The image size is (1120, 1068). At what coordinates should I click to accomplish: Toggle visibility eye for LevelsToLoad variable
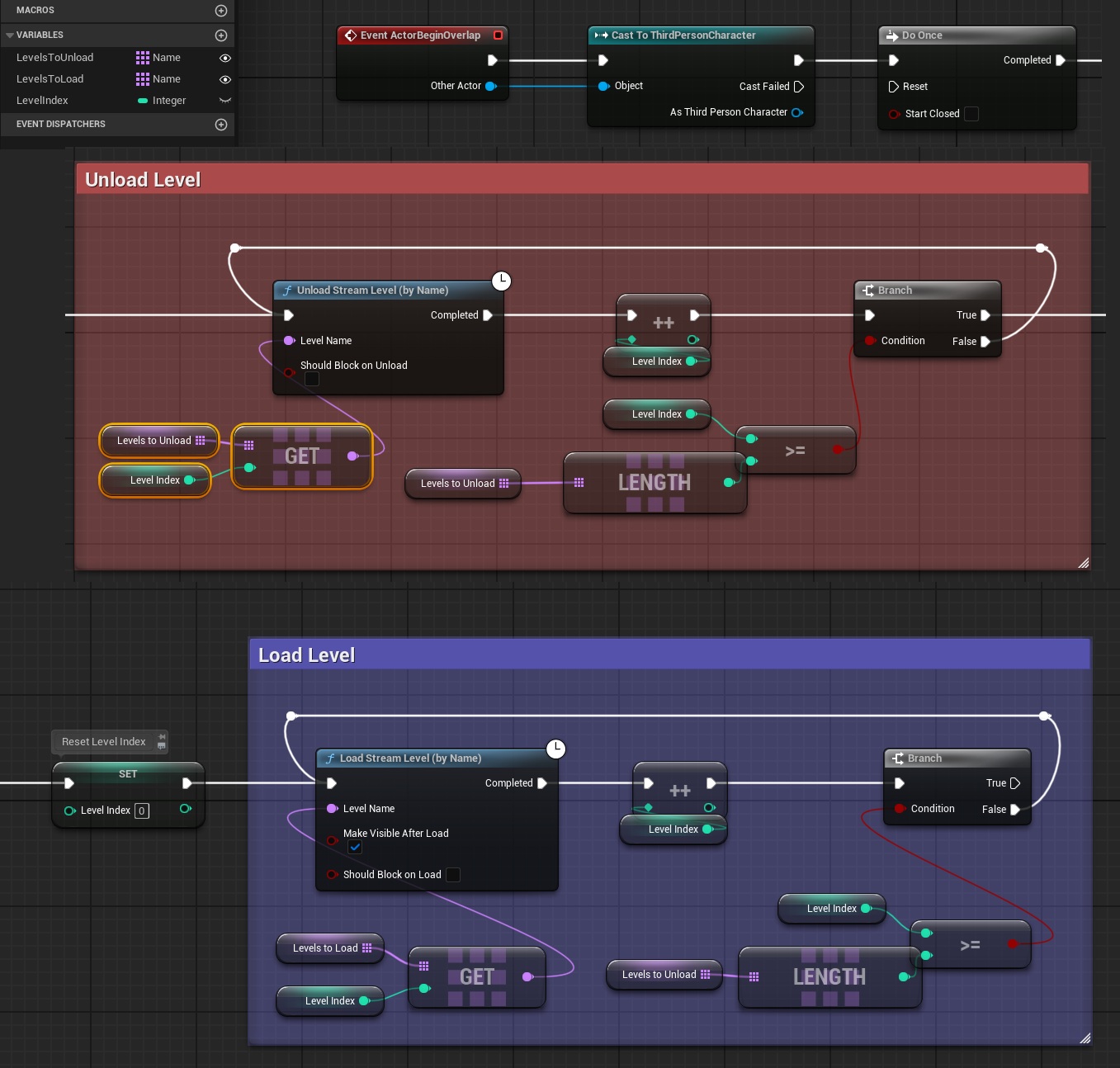224,79
